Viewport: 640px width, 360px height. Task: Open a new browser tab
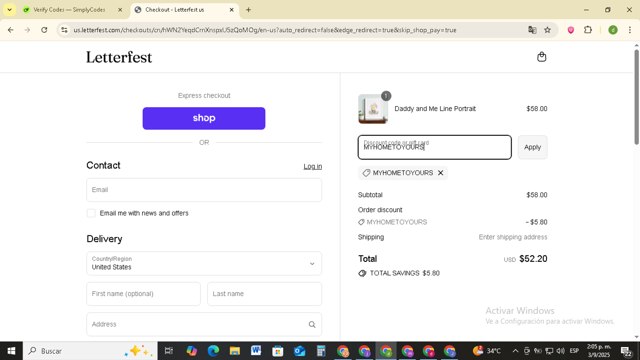[248, 10]
